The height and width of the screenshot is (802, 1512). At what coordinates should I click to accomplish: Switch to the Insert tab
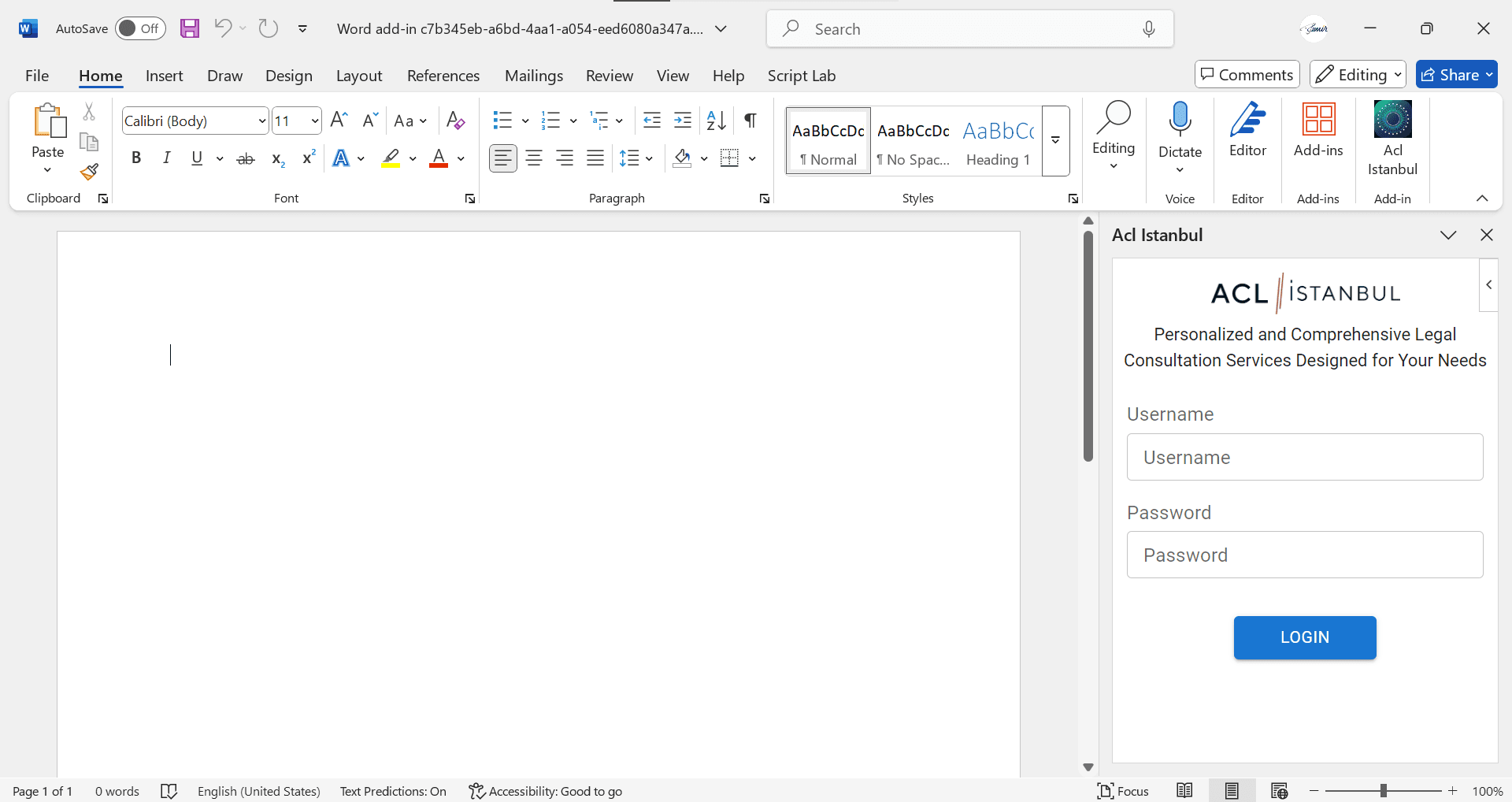(164, 76)
